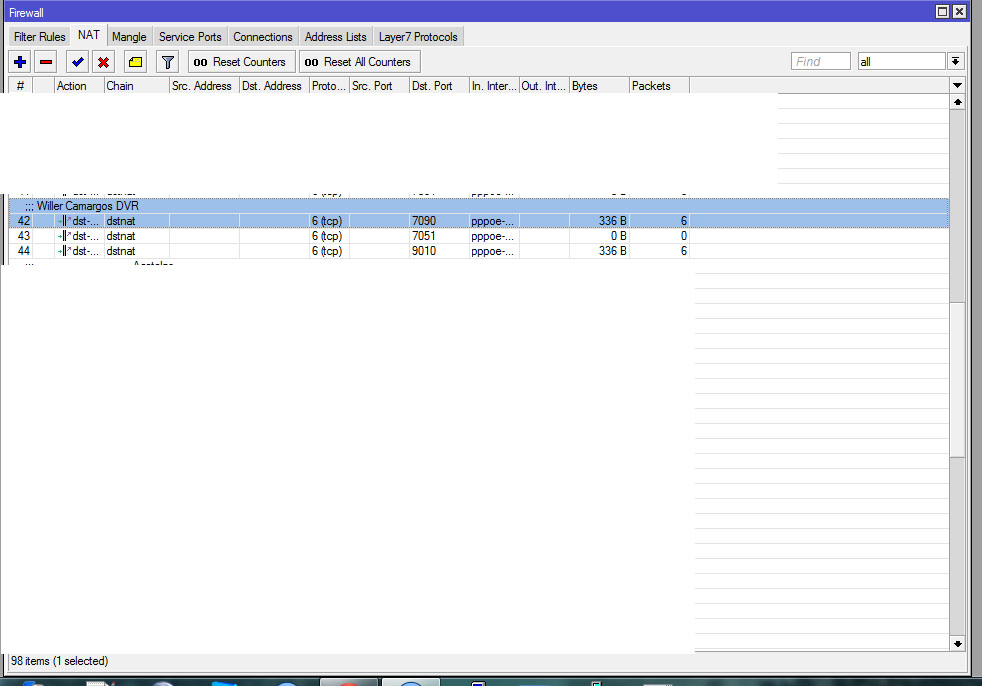Close the Firewall window
Image resolution: width=982 pixels, height=686 pixels.
pyautogui.click(x=959, y=12)
